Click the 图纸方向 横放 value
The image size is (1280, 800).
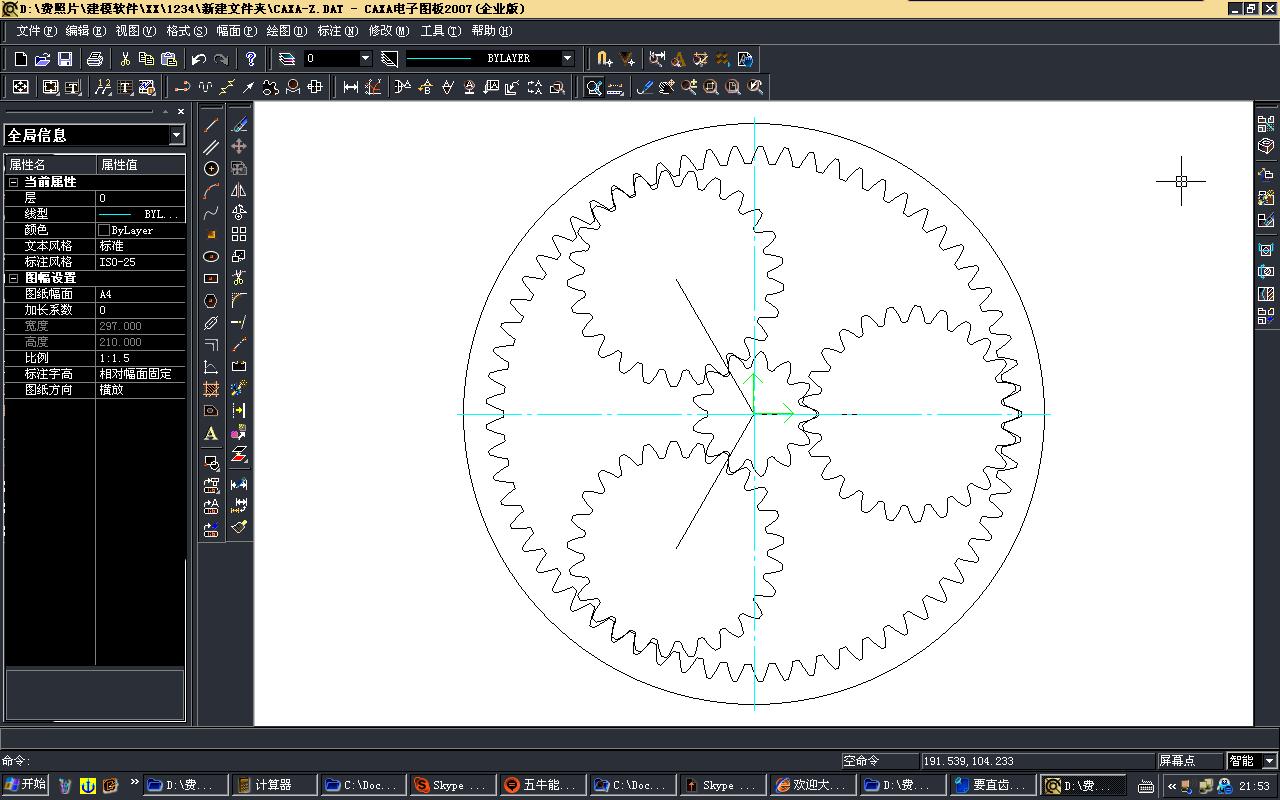pos(140,390)
